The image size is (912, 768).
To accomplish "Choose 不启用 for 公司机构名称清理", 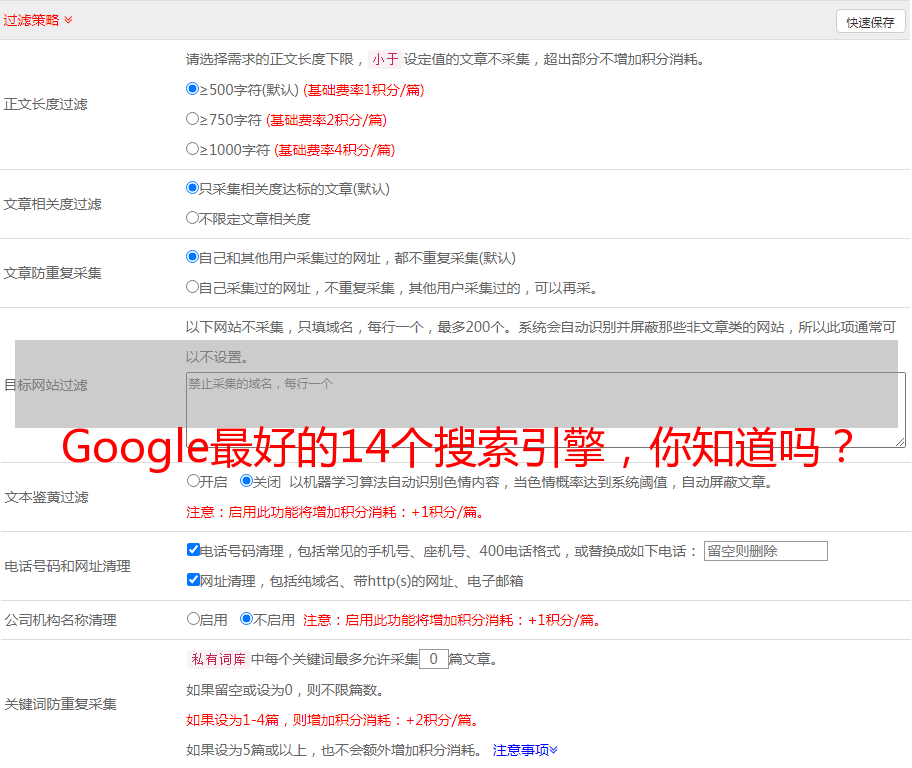I will [x=247, y=619].
